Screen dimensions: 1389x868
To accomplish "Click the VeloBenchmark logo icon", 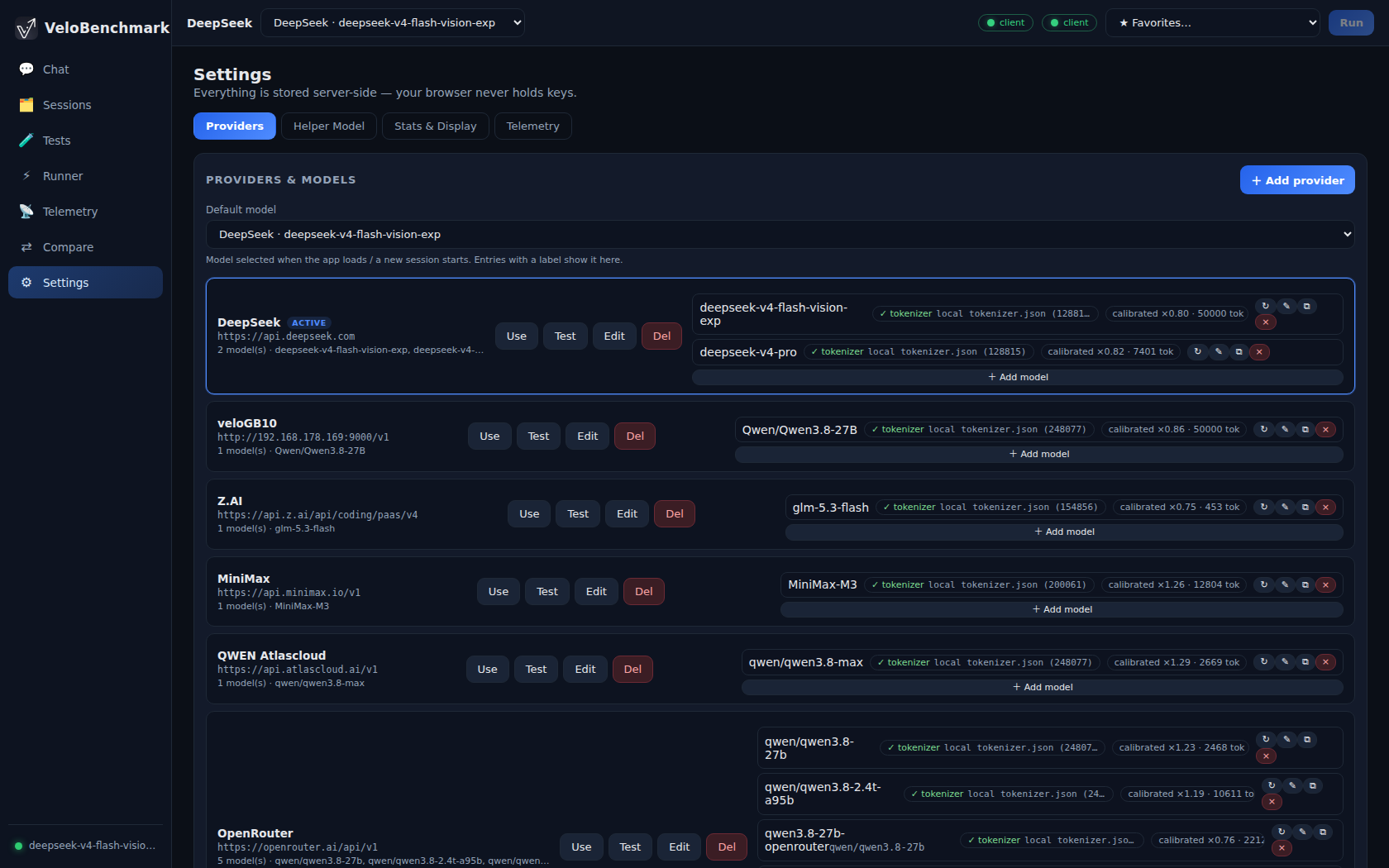I will point(26,28).
